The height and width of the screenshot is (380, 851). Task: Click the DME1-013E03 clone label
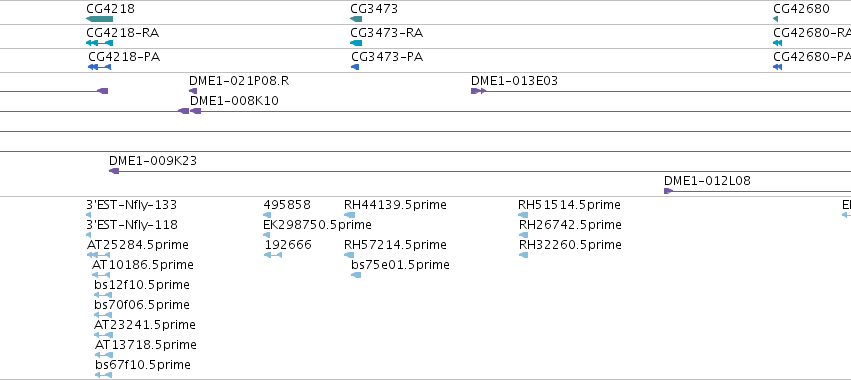coord(514,81)
